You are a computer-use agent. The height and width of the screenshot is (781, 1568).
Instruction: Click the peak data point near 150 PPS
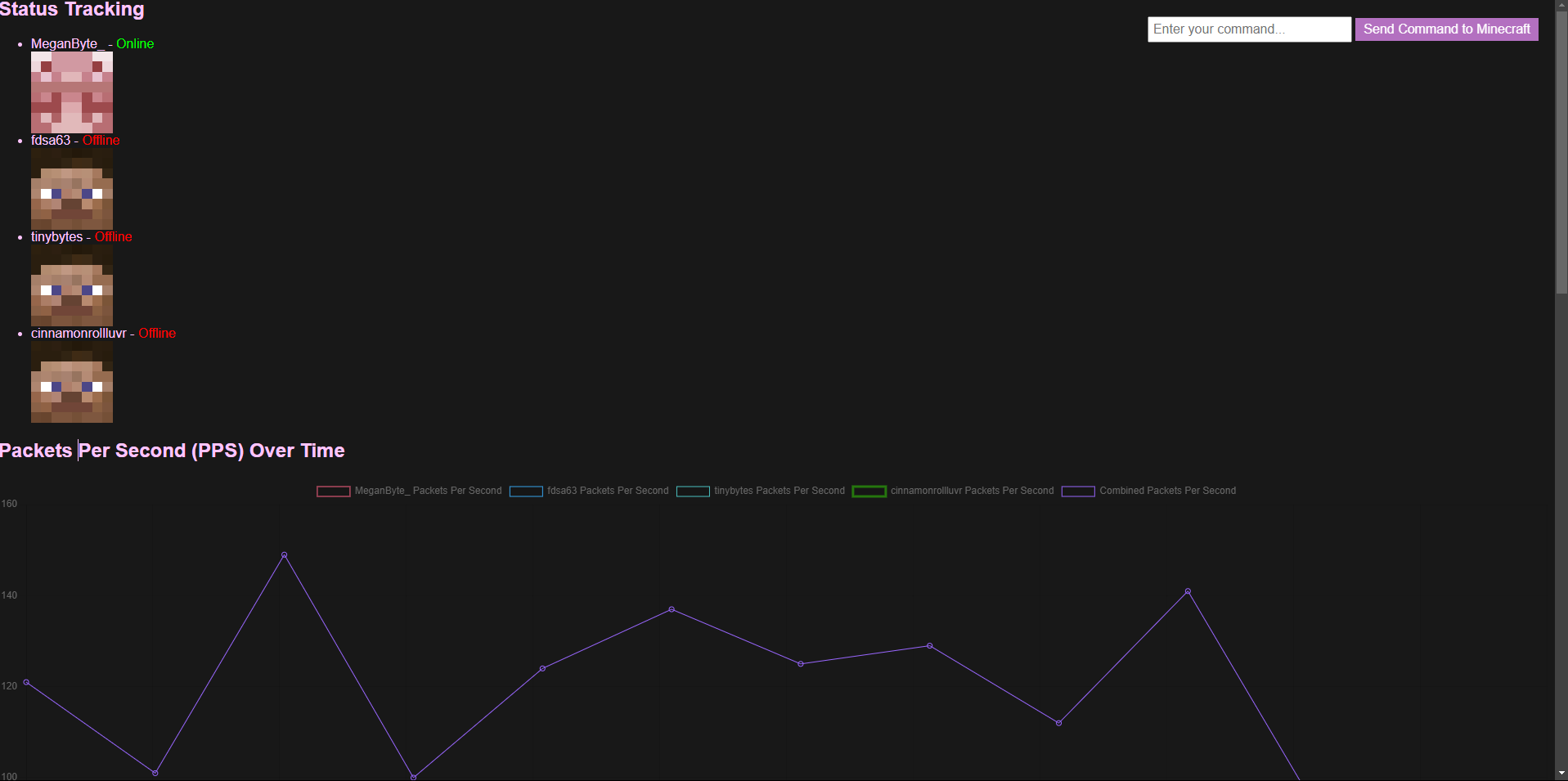pyautogui.click(x=285, y=555)
